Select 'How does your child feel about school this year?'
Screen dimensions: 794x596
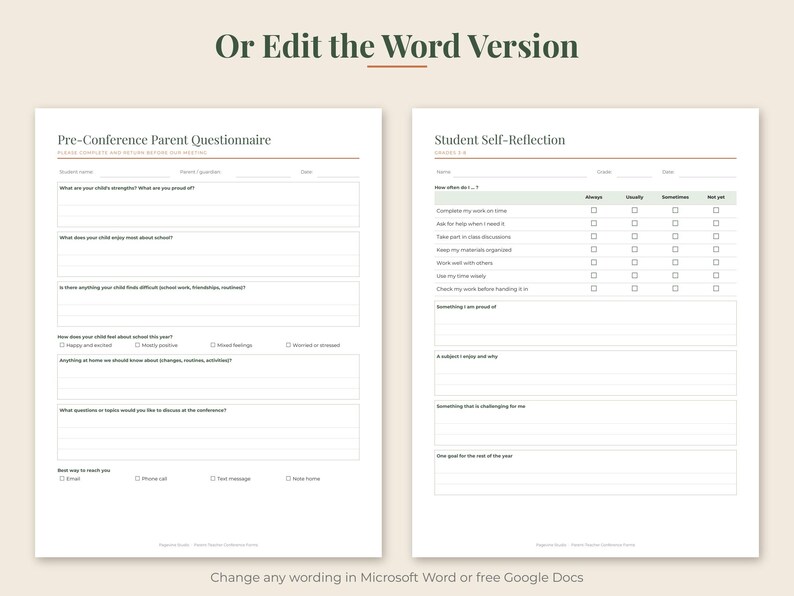(x=115, y=337)
